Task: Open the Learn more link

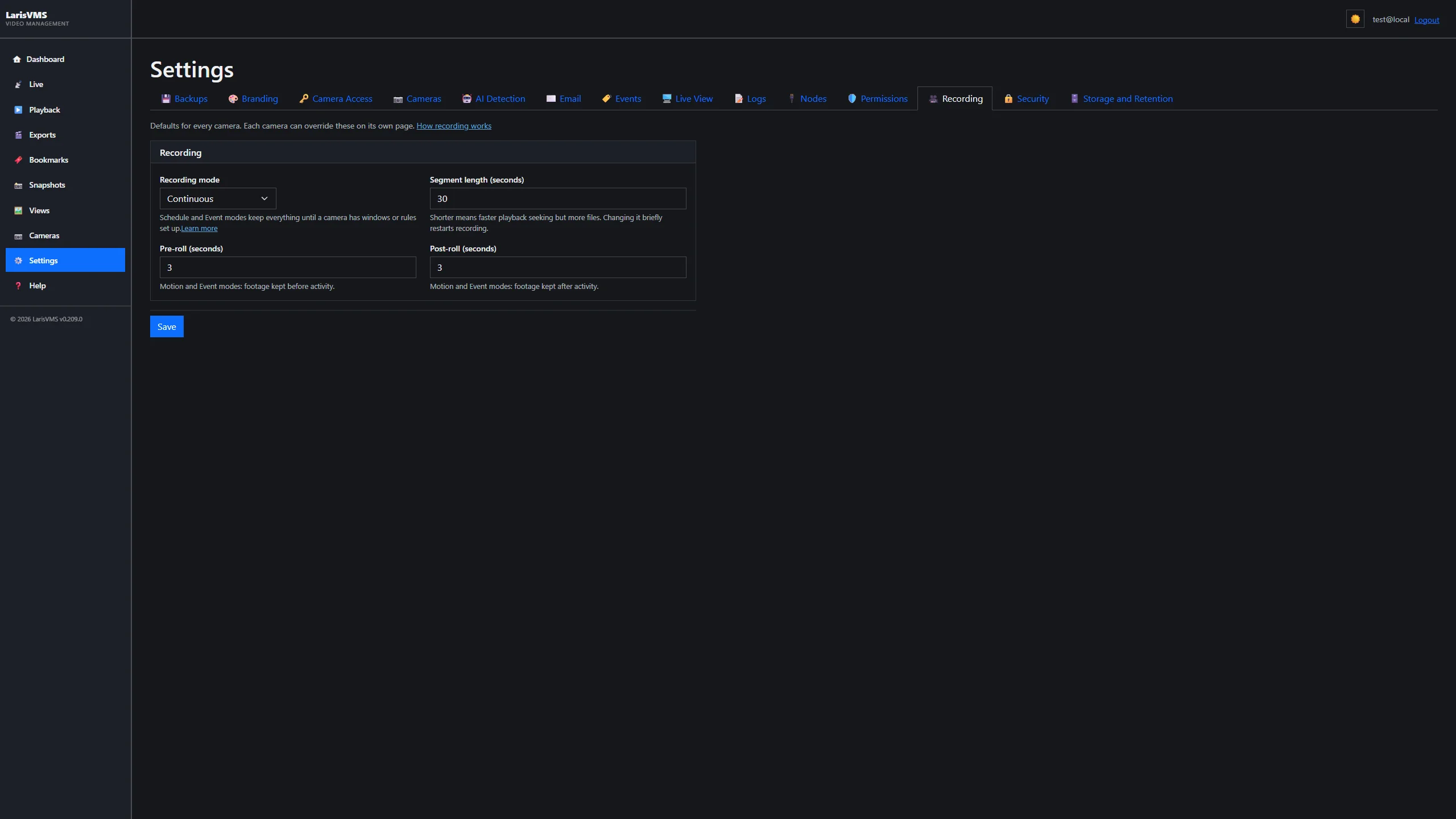Action: [199, 228]
